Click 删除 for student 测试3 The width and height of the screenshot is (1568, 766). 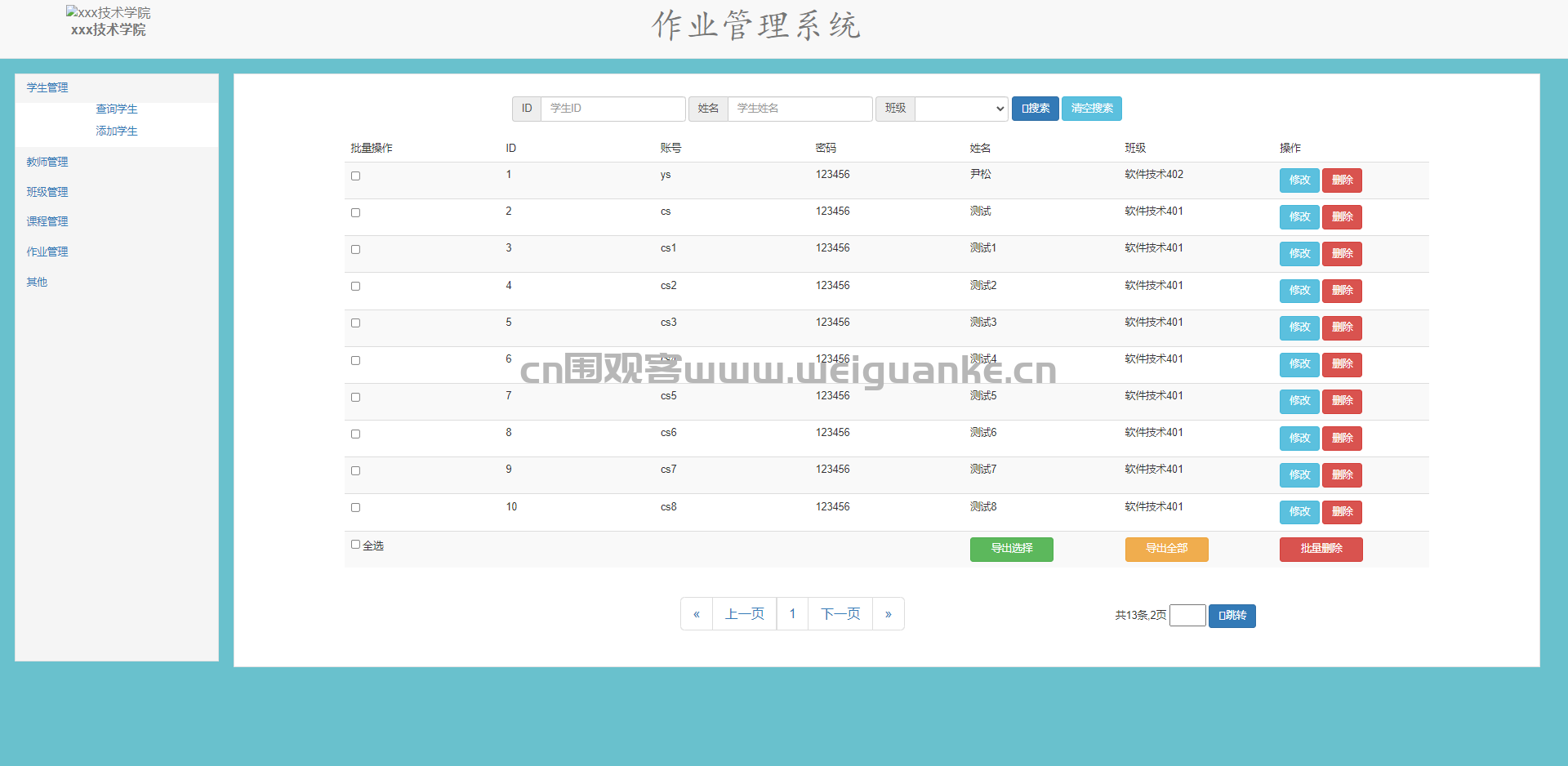click(1343, 327)
